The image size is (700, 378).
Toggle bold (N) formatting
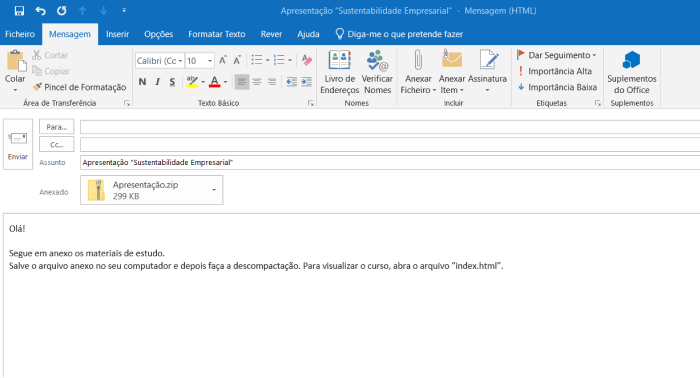click(142, 82)
